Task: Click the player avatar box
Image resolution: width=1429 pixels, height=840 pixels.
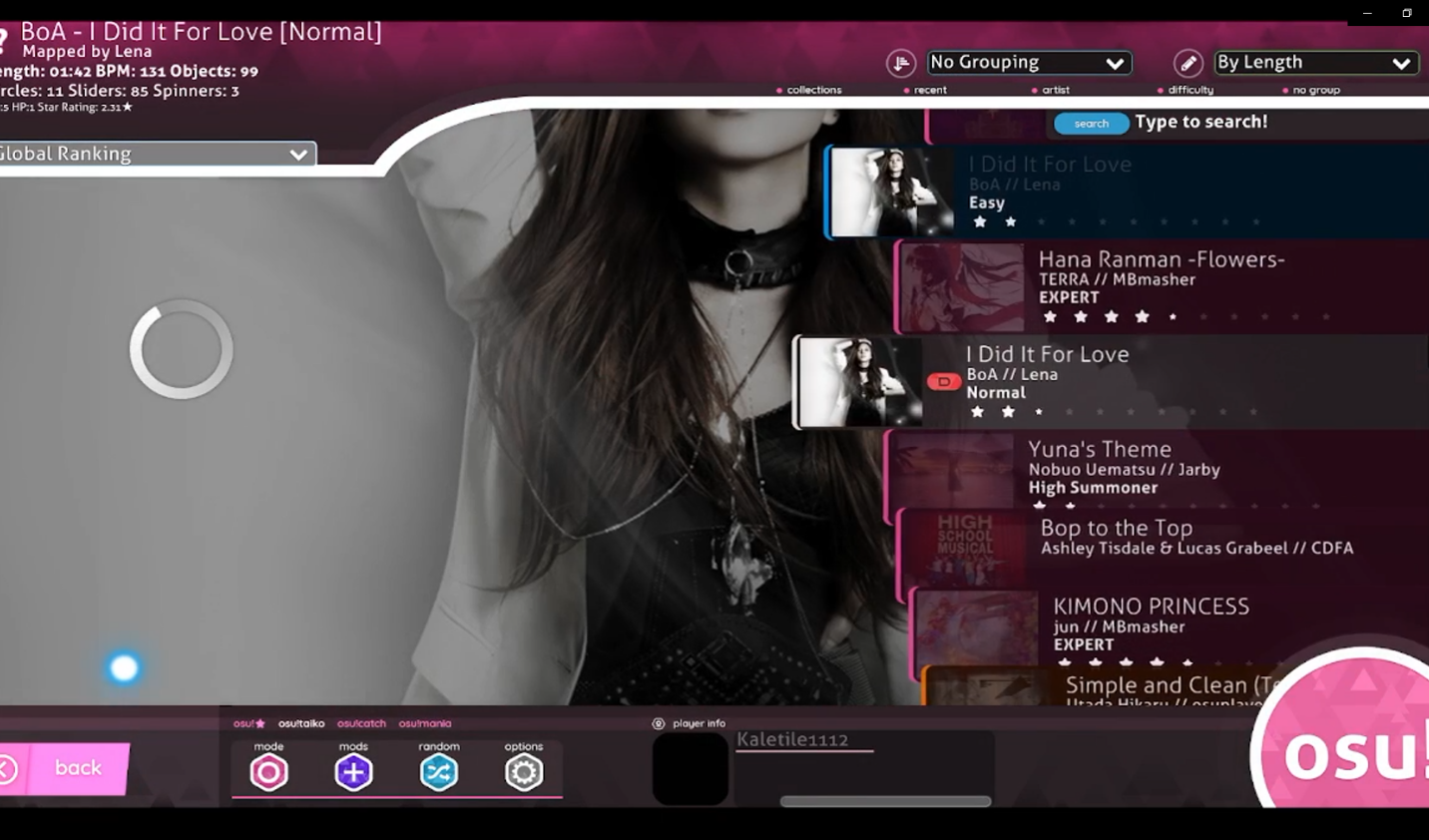Action: pos(691,769)
